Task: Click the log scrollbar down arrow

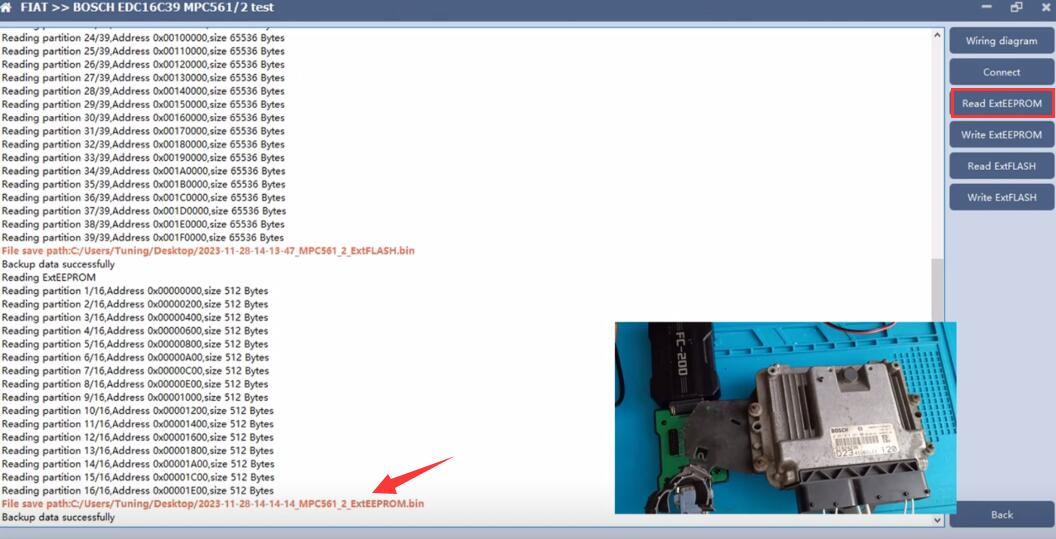Action: tap(937, 519)
